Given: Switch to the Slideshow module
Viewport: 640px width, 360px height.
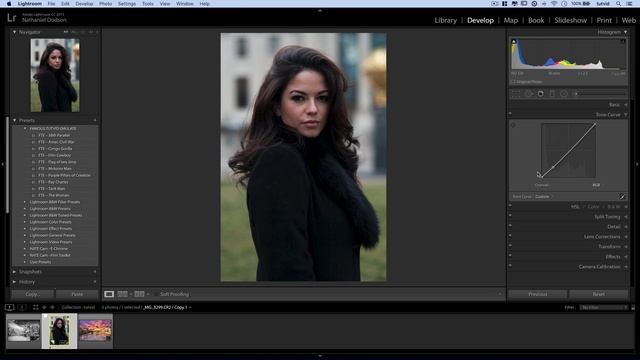Looking at the screenshot, I should click(570, 20).
